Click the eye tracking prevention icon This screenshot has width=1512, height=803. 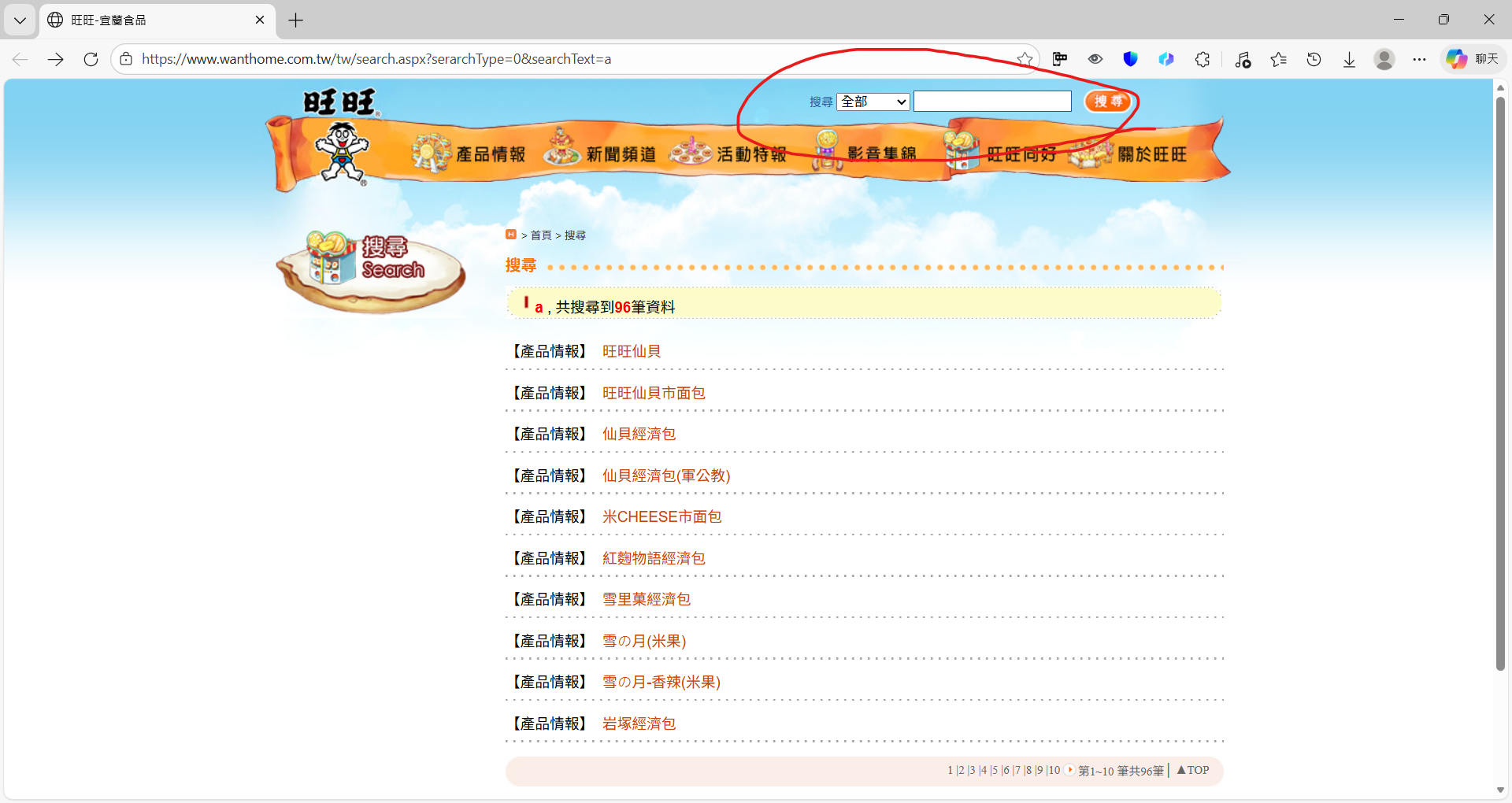tap(1095, 59)
